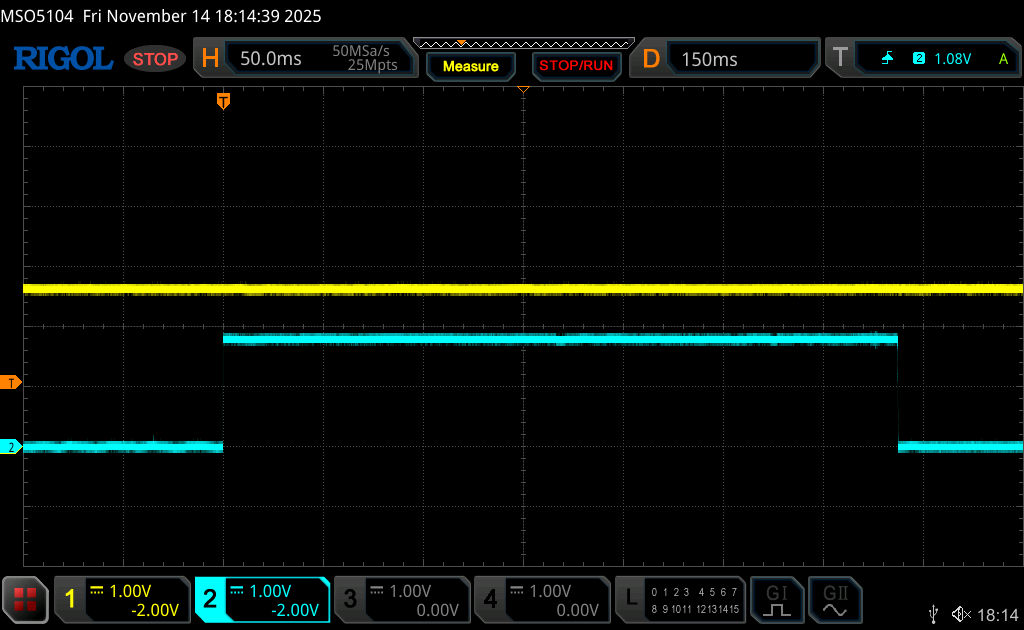Click the USB device icon near the clock

tap(933, 614)
